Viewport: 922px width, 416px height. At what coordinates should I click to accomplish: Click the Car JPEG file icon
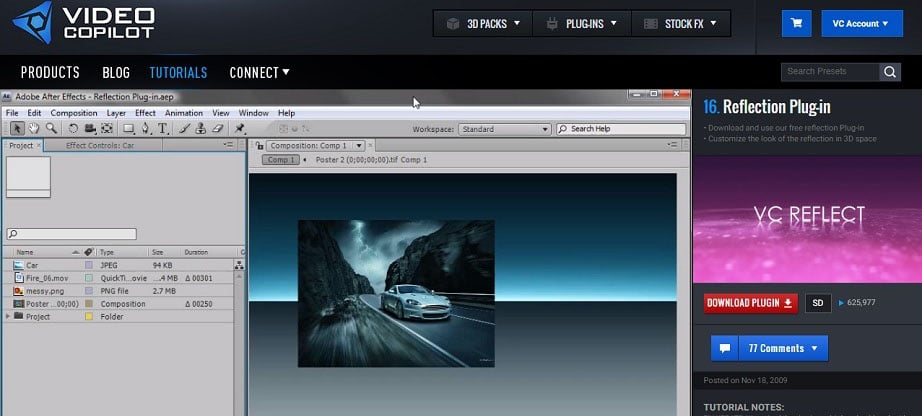coord(18,265)
